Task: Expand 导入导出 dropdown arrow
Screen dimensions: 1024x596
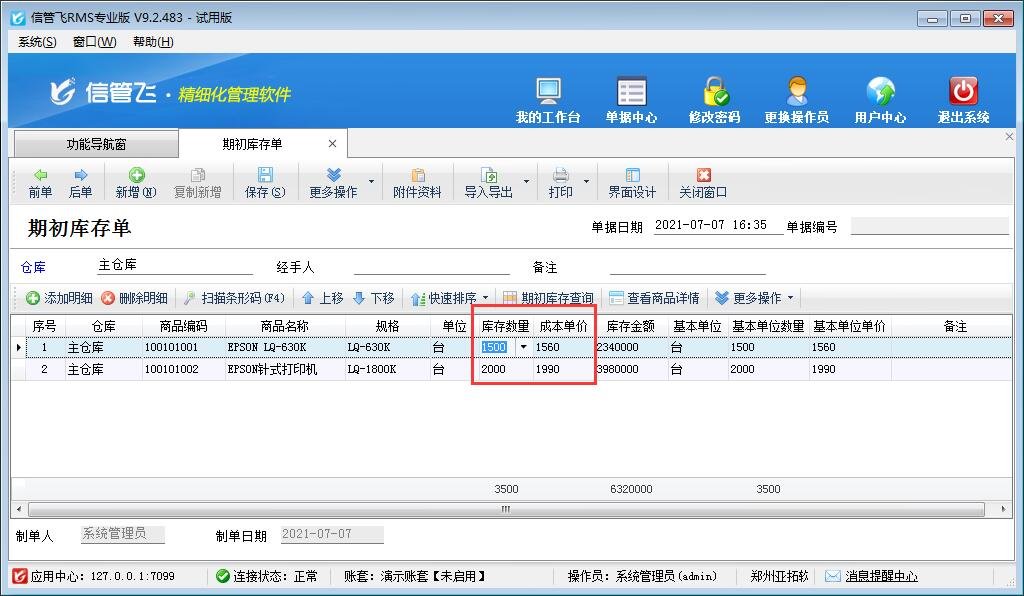Action: coord(527,183)
